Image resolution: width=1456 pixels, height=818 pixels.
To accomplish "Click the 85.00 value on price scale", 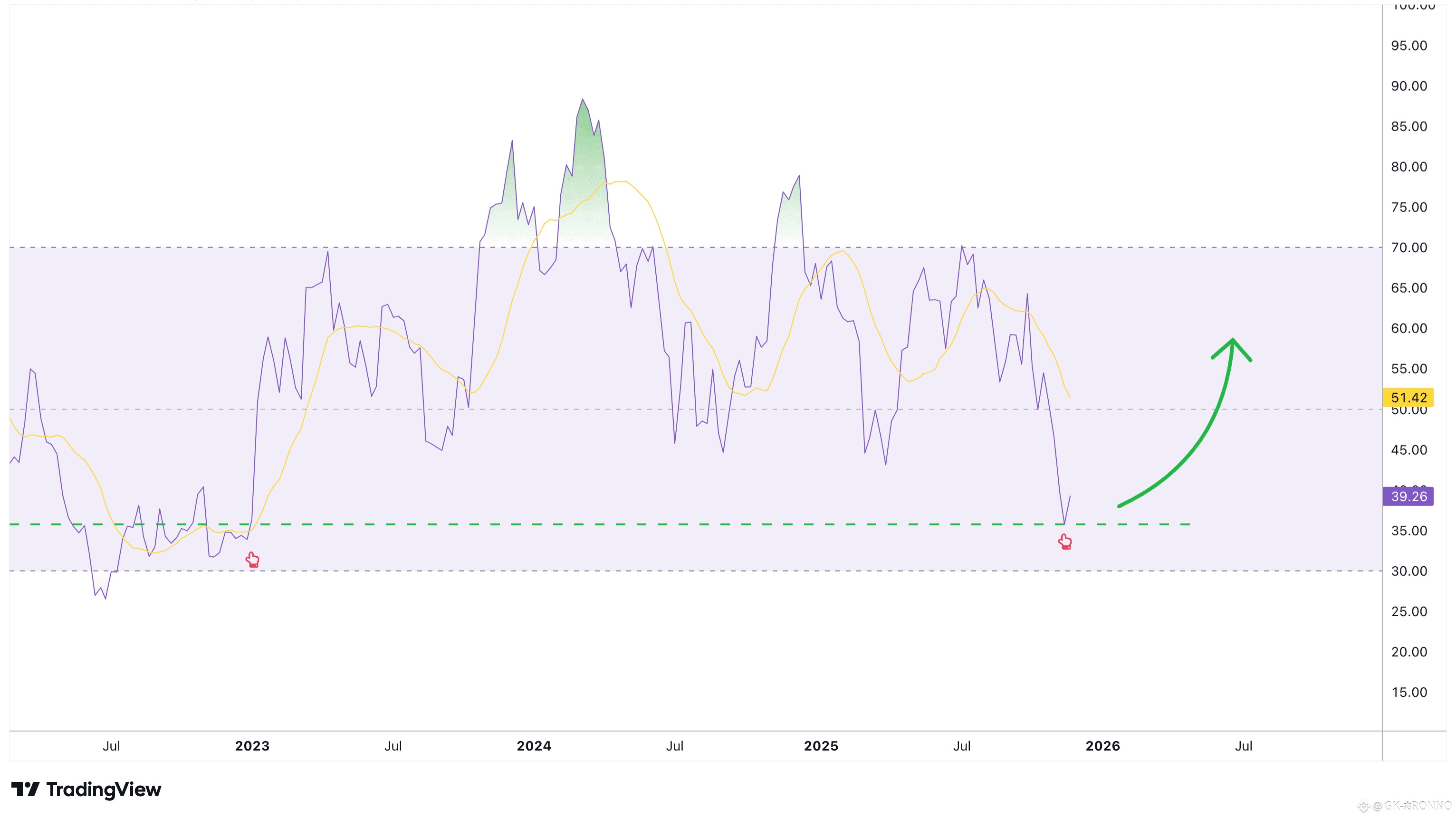I will (1408, 126).
